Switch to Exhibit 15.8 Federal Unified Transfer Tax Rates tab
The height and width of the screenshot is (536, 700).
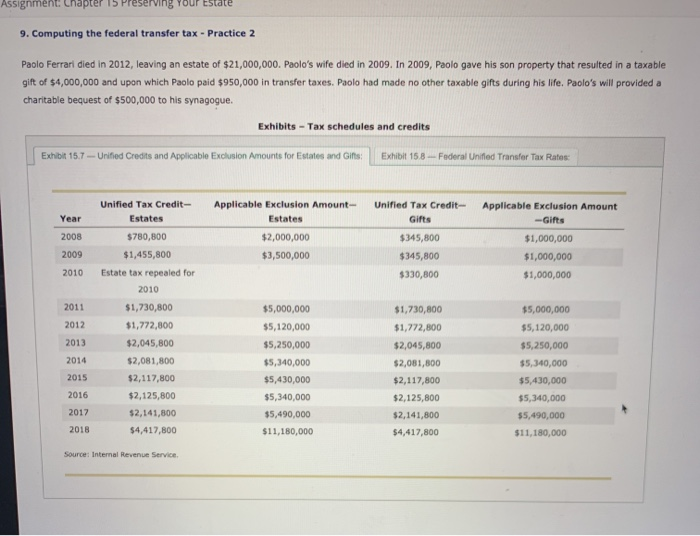[x=475, y=157]
